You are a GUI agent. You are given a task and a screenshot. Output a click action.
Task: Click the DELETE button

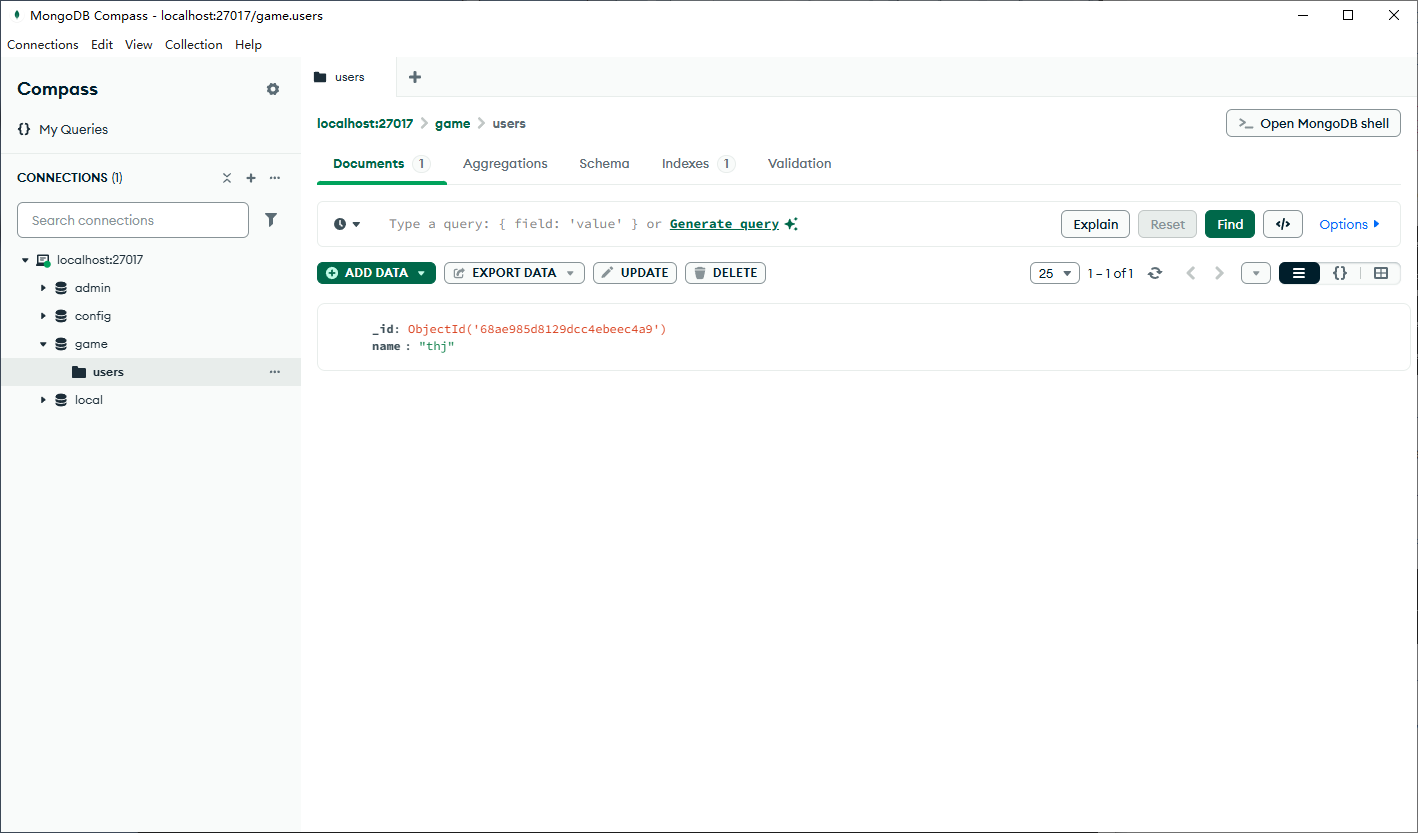pyautogui.click(x=725, y=273)
